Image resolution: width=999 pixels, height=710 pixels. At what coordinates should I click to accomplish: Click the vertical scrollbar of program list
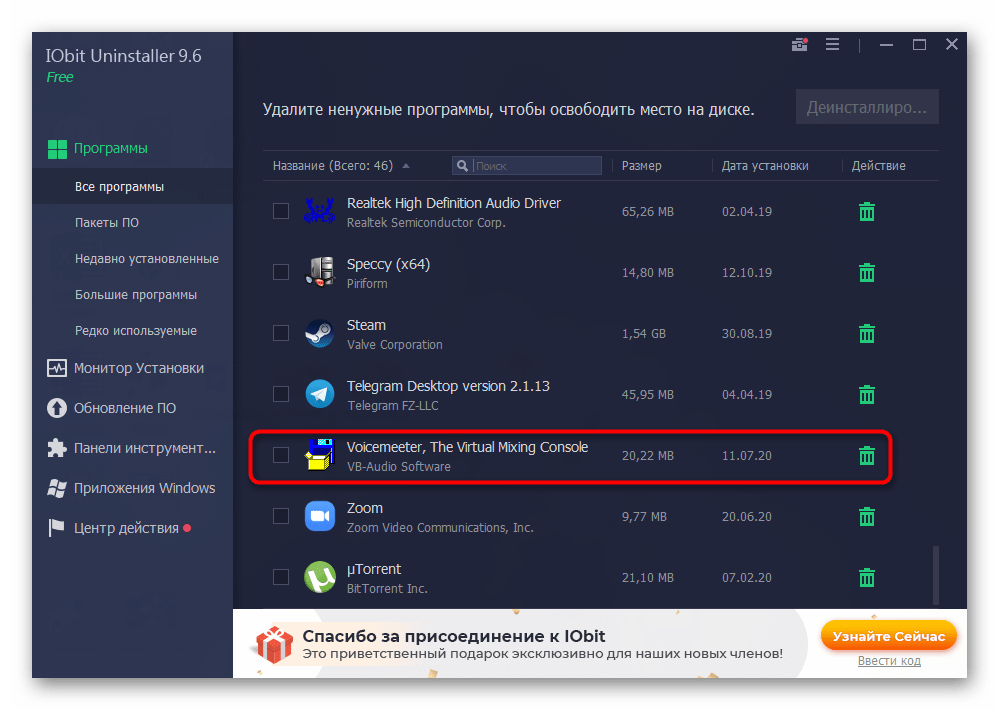point(937,573)
